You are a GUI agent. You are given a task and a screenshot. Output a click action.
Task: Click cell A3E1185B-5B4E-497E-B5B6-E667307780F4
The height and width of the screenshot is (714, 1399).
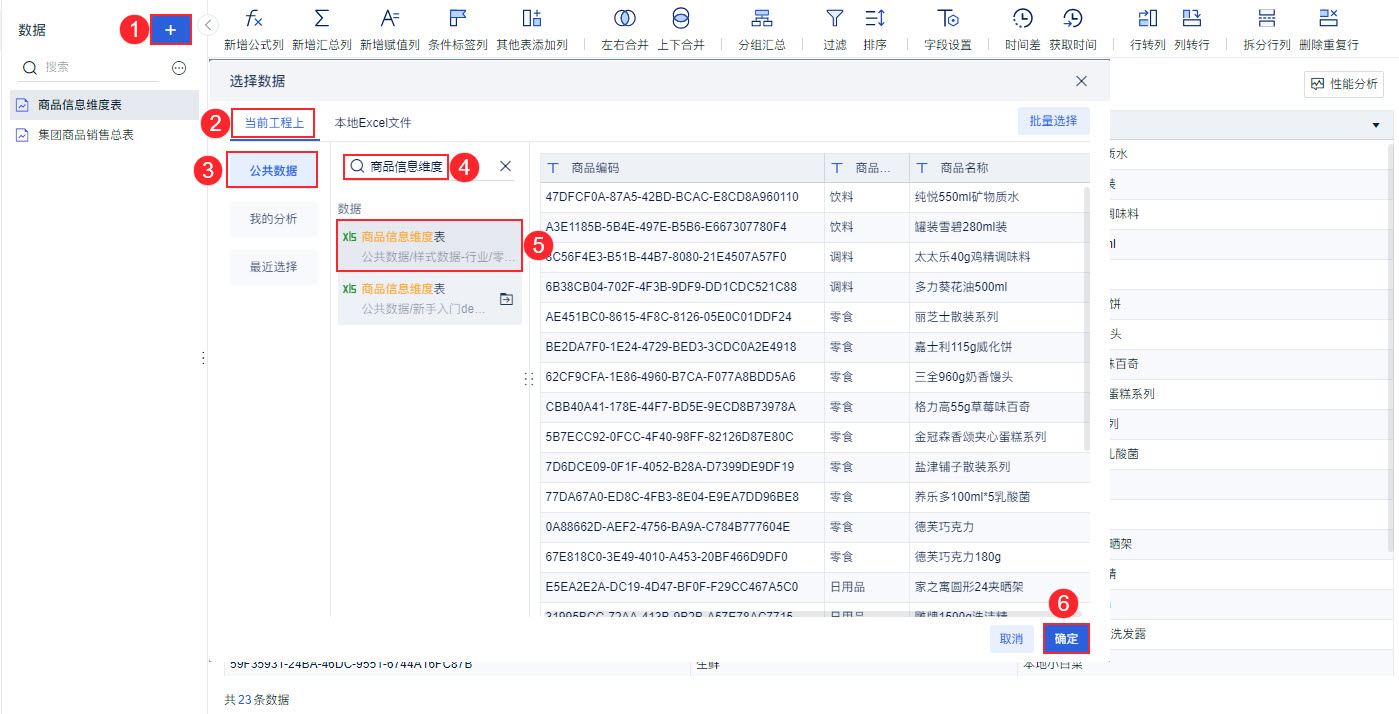[x=682, y=227]
